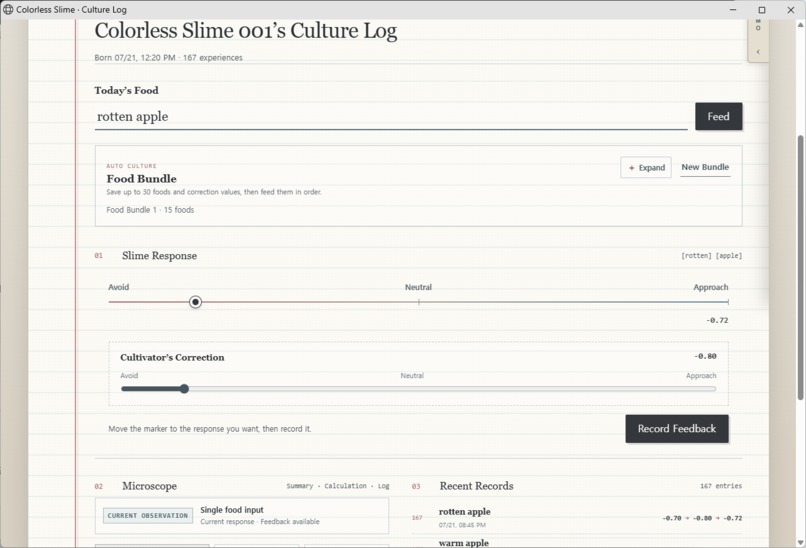806x548 pixels.
Task: Maximize the Culture Log window
Action: click(762, 10)
